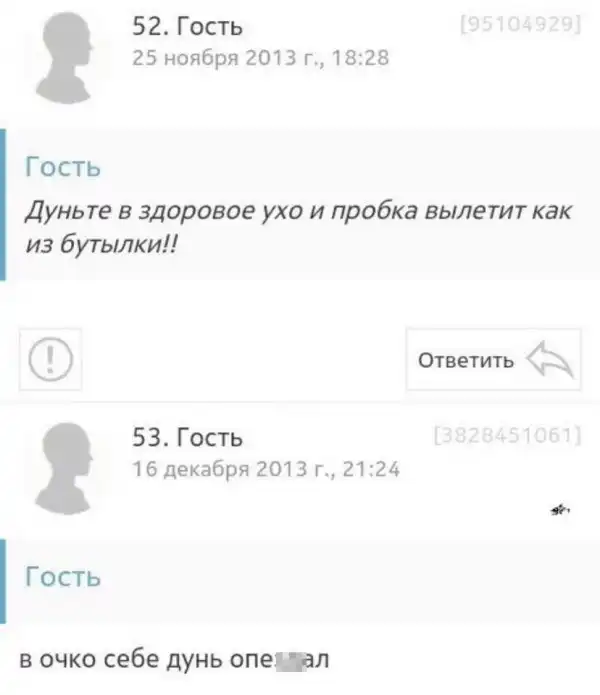The image size is (600, 695).
Task: Click the Ответить reply button
Action: coord(494,359)
